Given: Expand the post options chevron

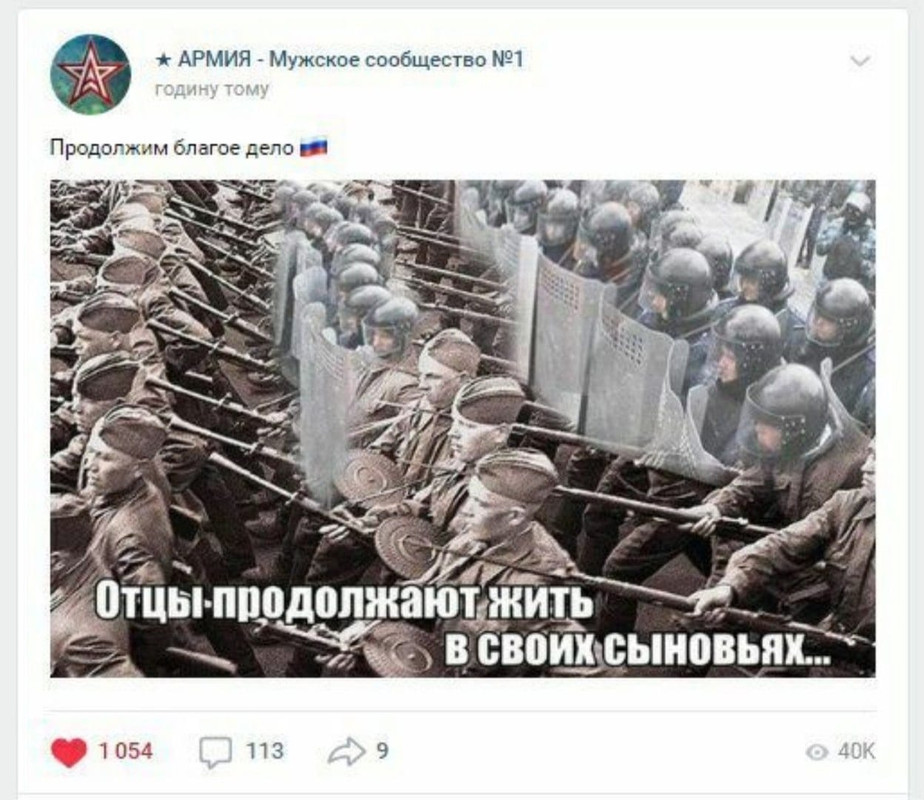Looking at the screenshot, I should click(x=860, y=61).
